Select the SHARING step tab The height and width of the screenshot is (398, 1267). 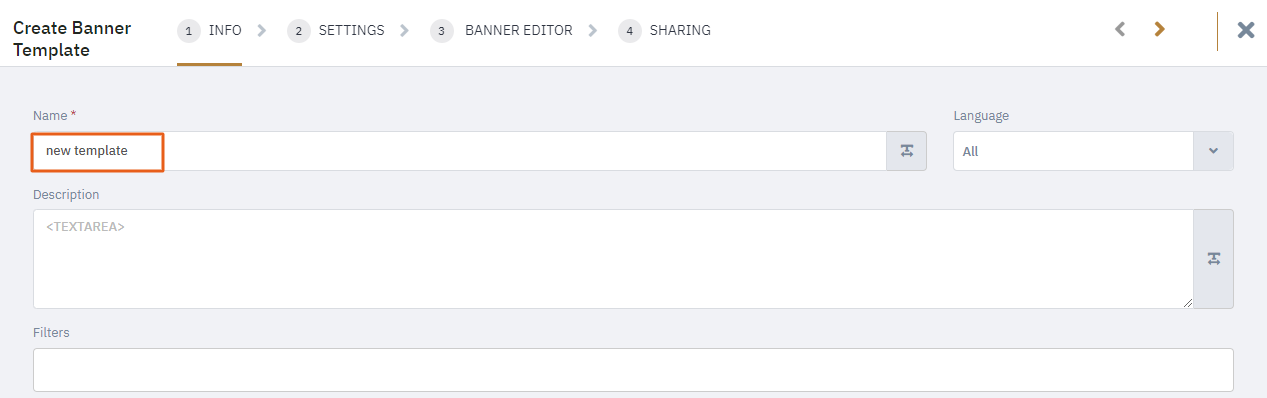[665, 31]
